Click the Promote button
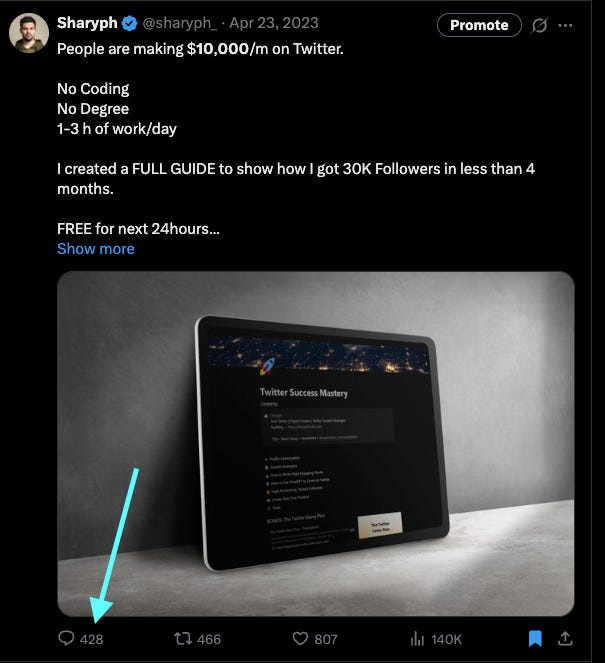 pyautogui.click(x=479, y=25)
